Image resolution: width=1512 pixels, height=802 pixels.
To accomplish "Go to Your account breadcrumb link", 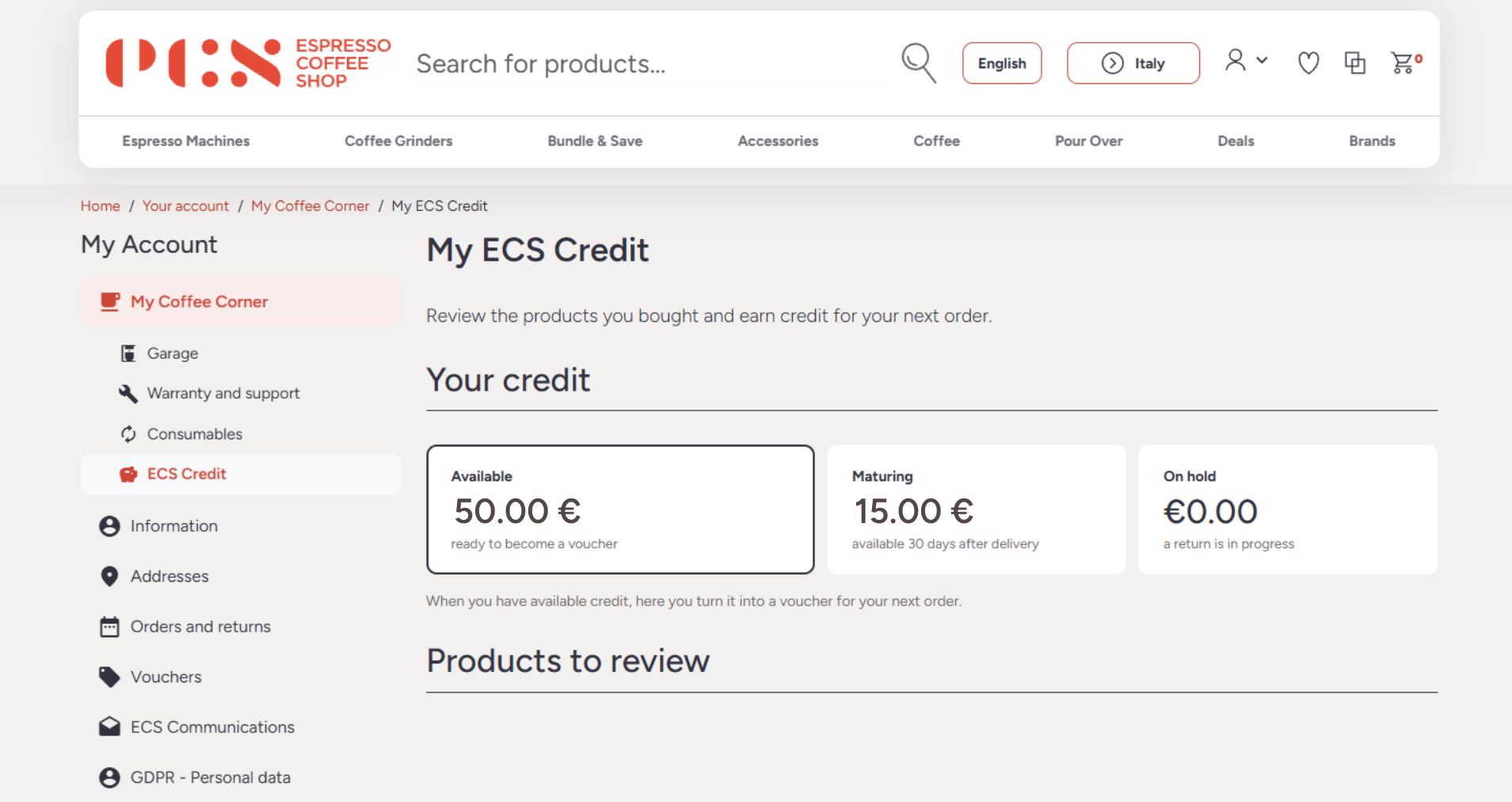I will (x=185, y=206).
